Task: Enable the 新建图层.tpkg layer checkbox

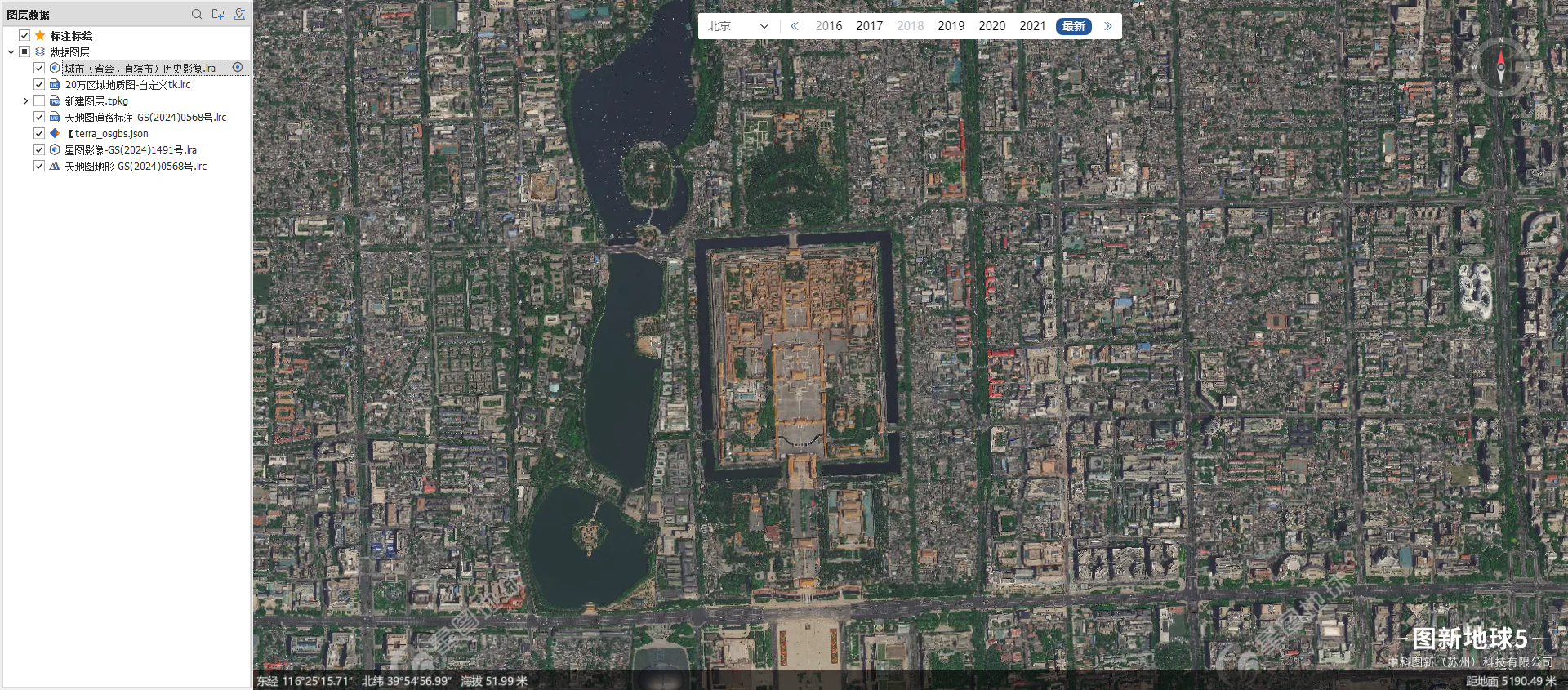Action: (39, 100)
